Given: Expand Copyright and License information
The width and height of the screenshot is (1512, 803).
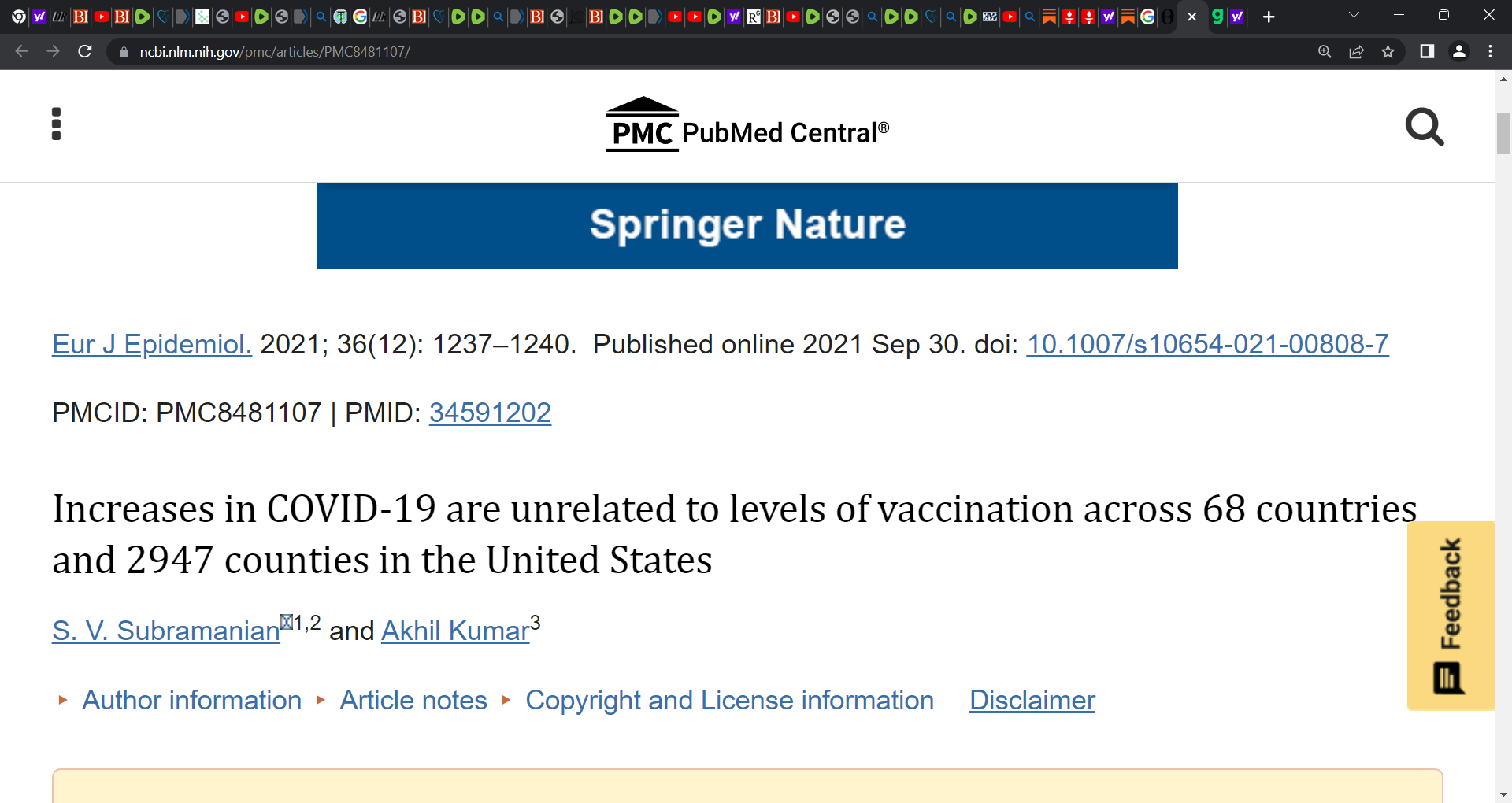Looking at the screenshot, I should (729, 700).
